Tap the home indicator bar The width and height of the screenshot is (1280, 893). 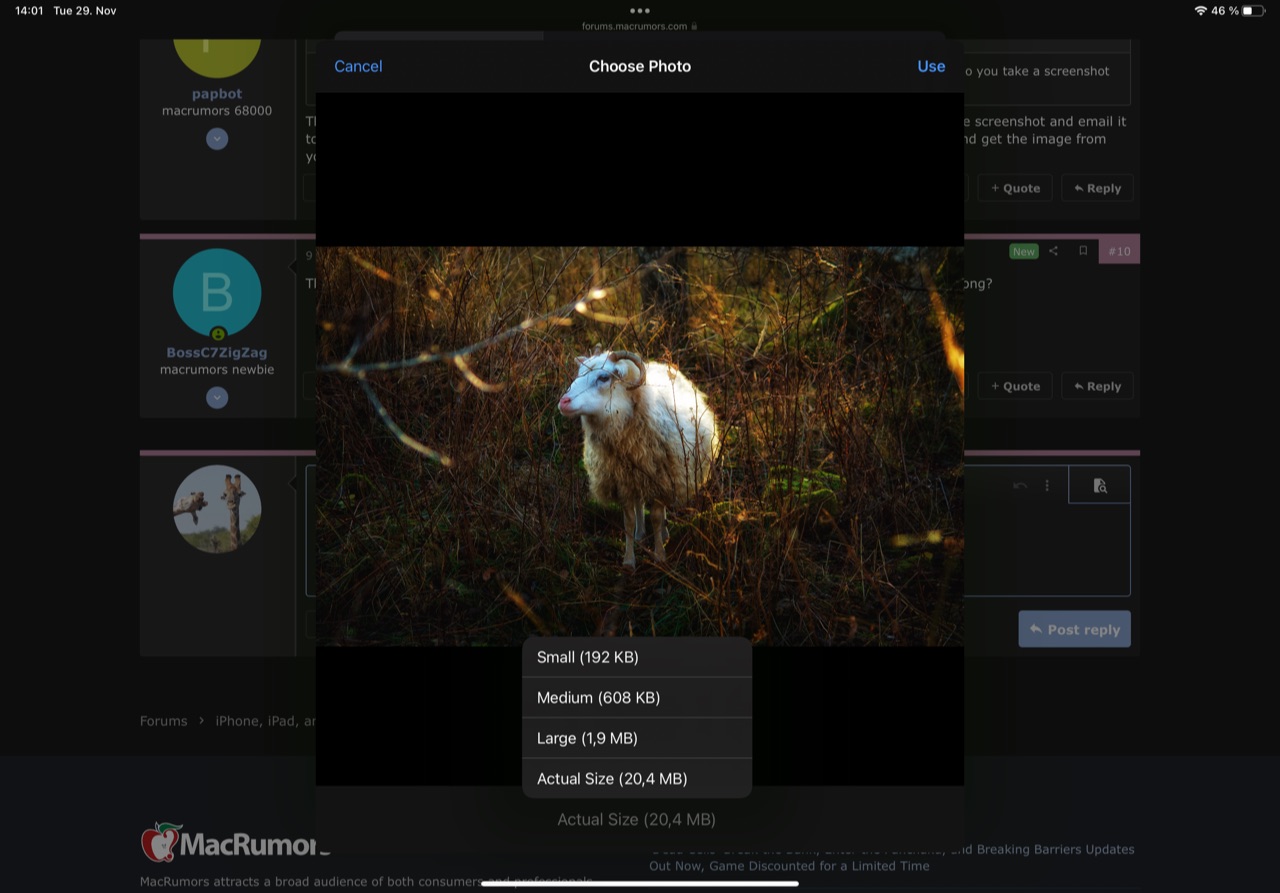pyautogui.click(x=640, y=884)
